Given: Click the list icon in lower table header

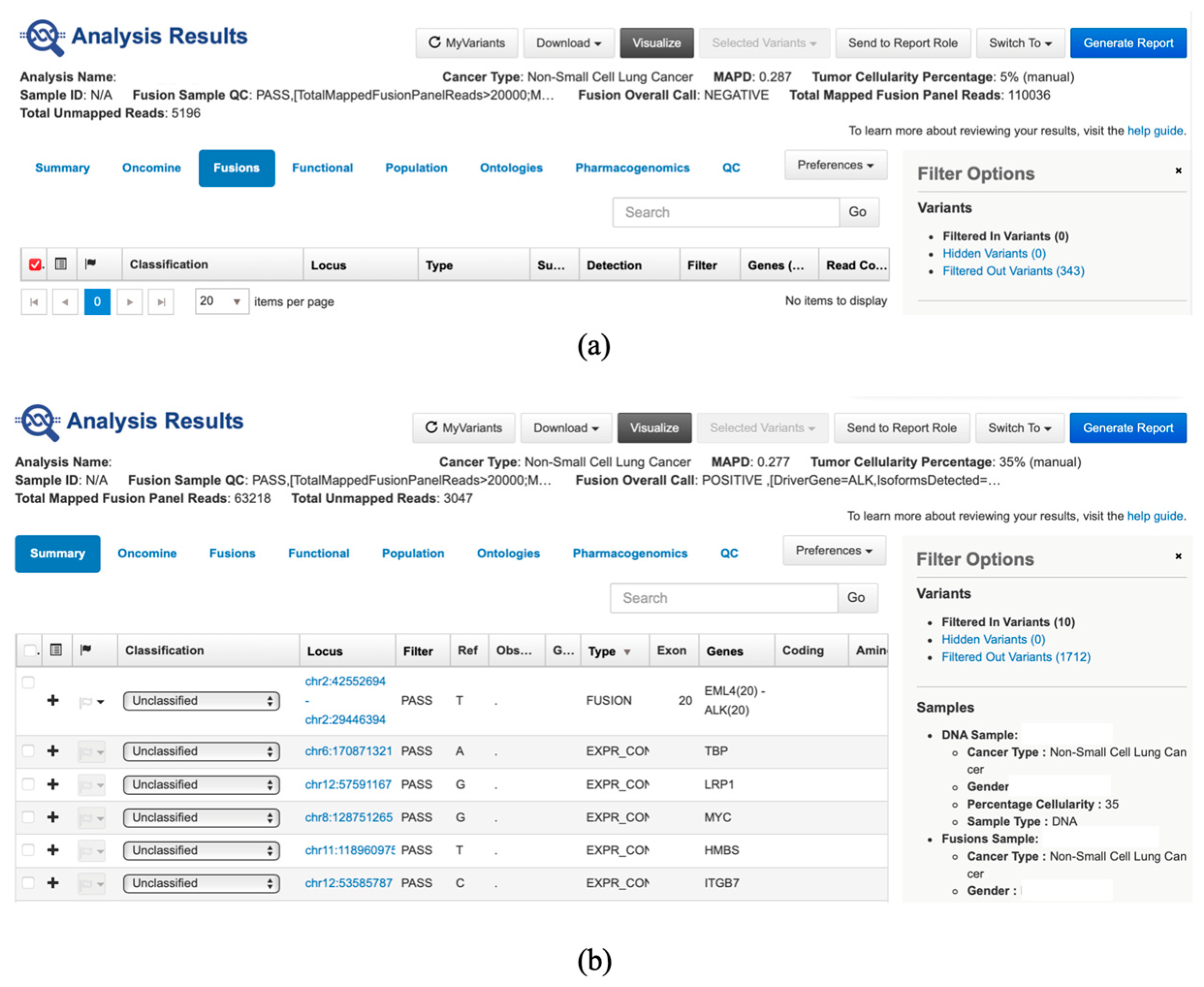Looking at the screenshot, I should click(x=56, y=650).
